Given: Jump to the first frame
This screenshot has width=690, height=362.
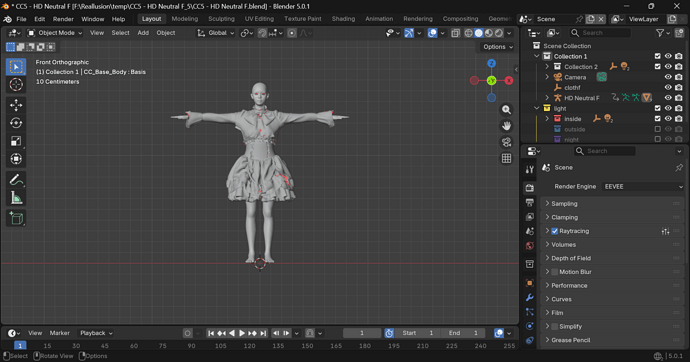Looking at the screenshot, I should [211, 333].
